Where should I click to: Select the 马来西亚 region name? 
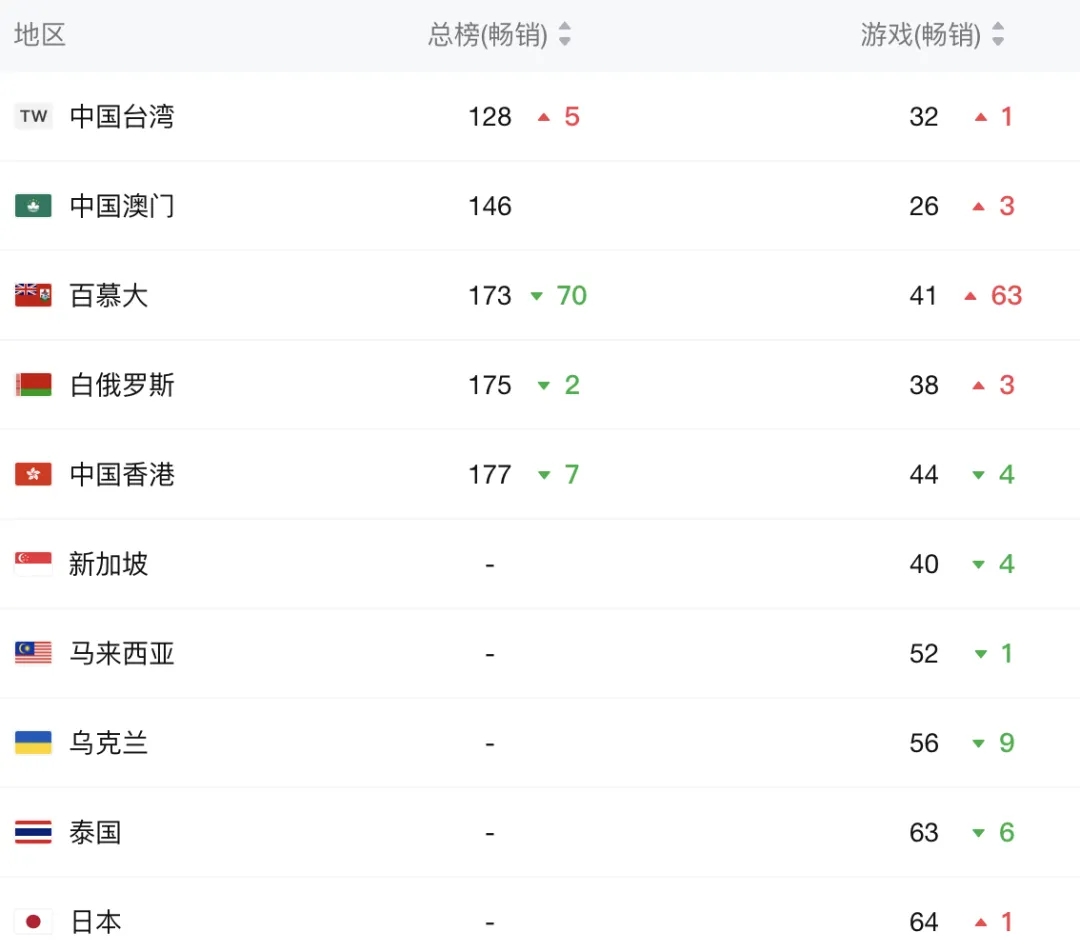point(122,653)
